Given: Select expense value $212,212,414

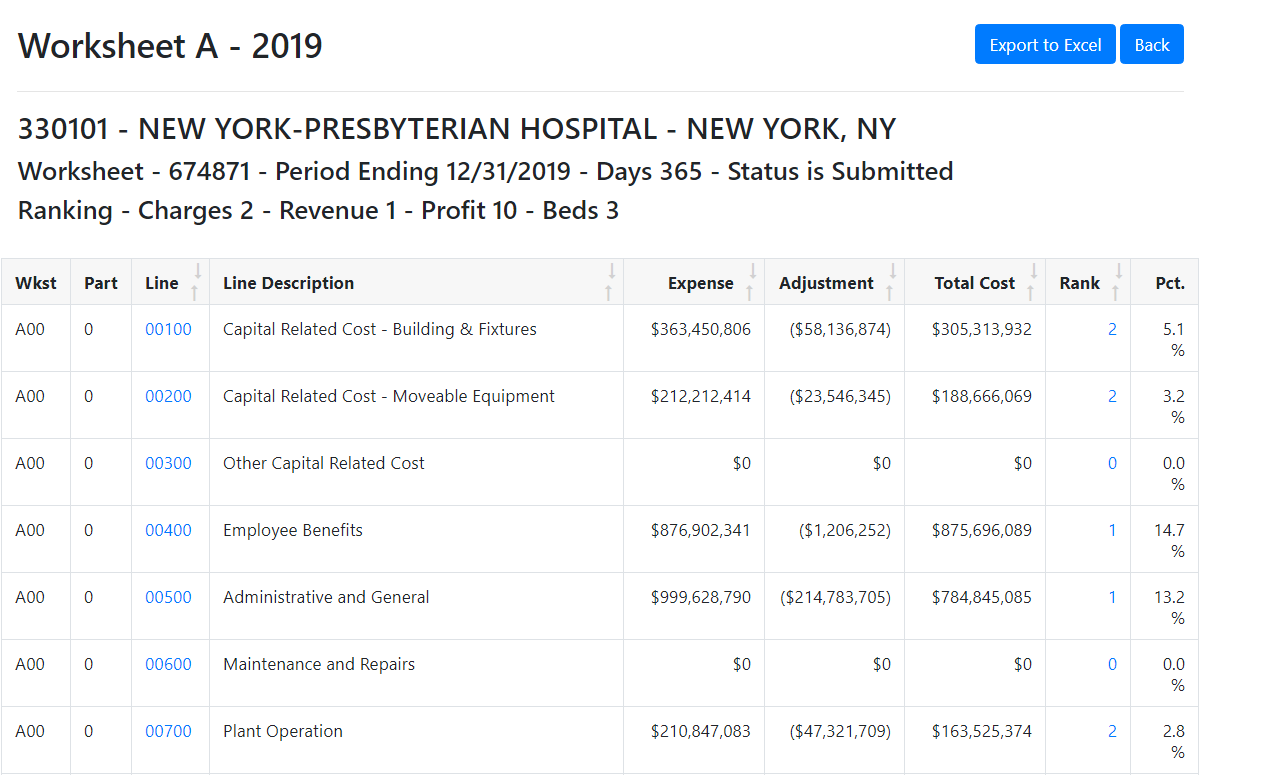Looking at the screenshot, I should [x=701, y=396].
